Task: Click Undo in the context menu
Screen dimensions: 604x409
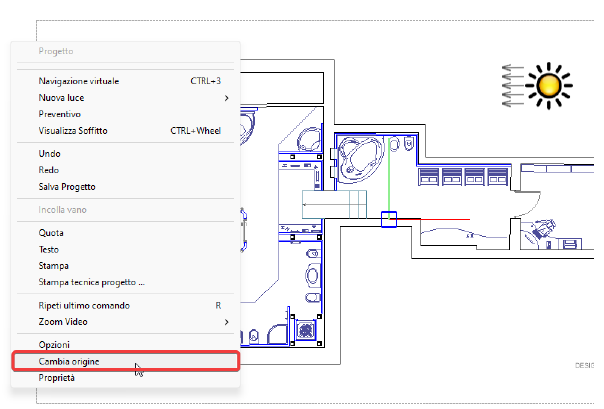Action: (126, 154)
